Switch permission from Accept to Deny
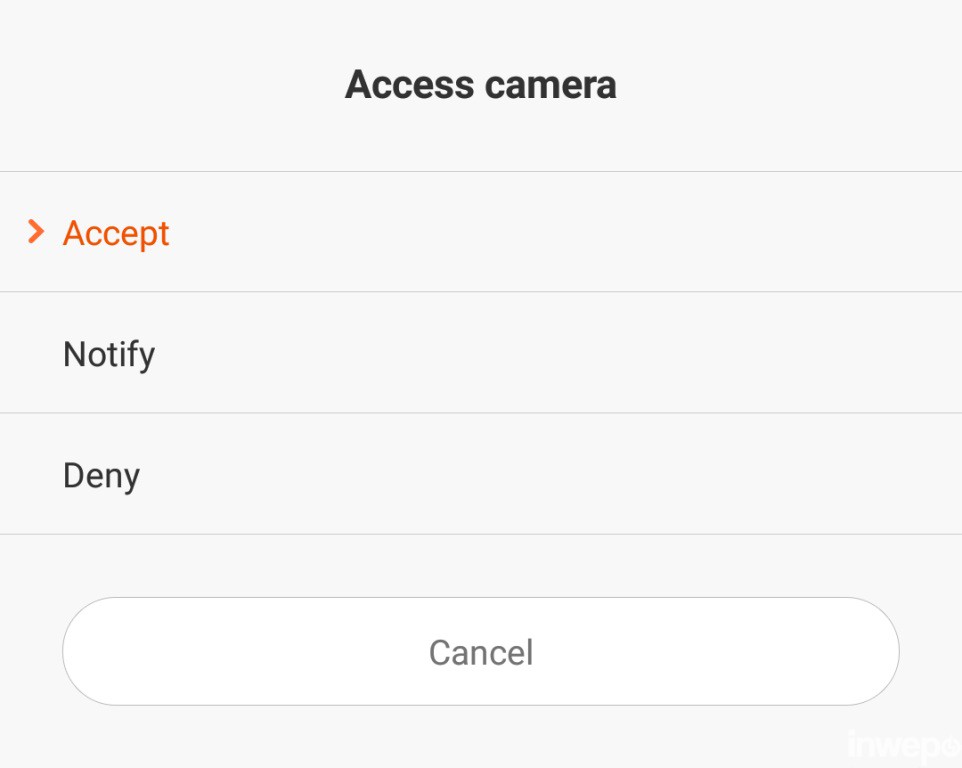This screenshot has width=962, height=768. pos(101,475)
